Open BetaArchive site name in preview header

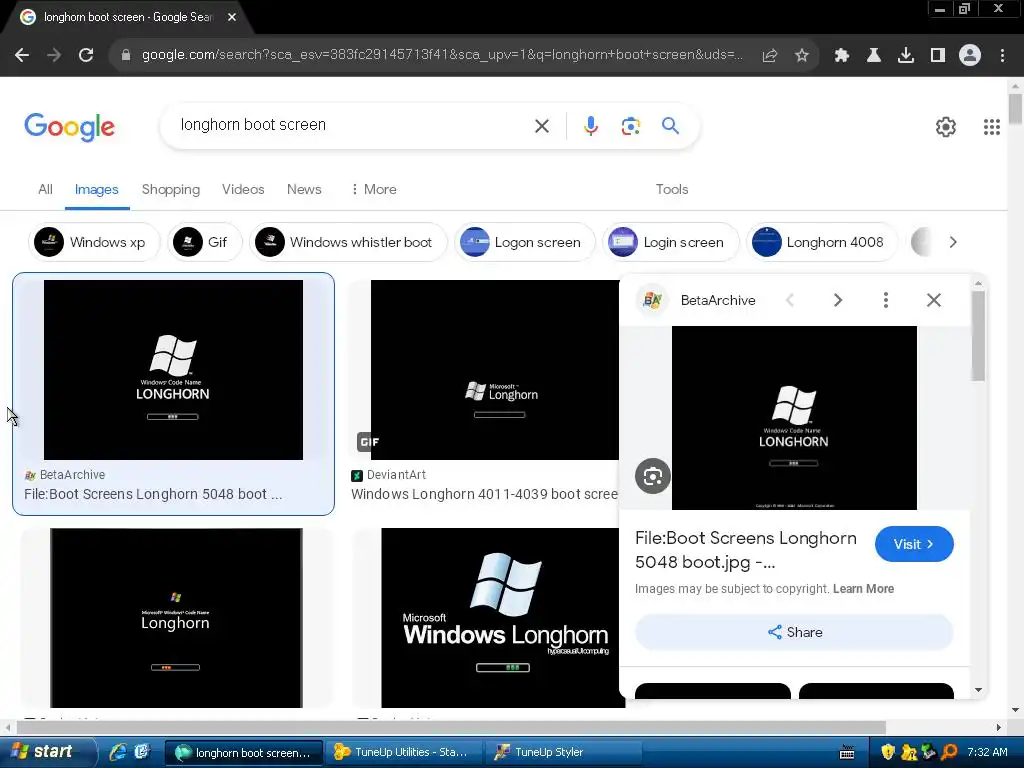click(718, 300)
